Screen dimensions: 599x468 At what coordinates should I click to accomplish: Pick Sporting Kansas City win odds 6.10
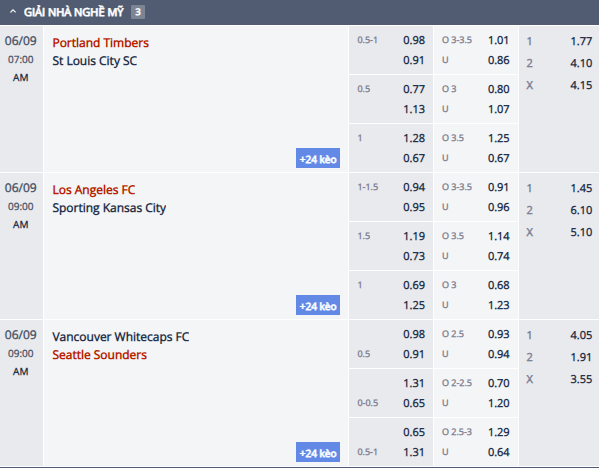[581, 210]
